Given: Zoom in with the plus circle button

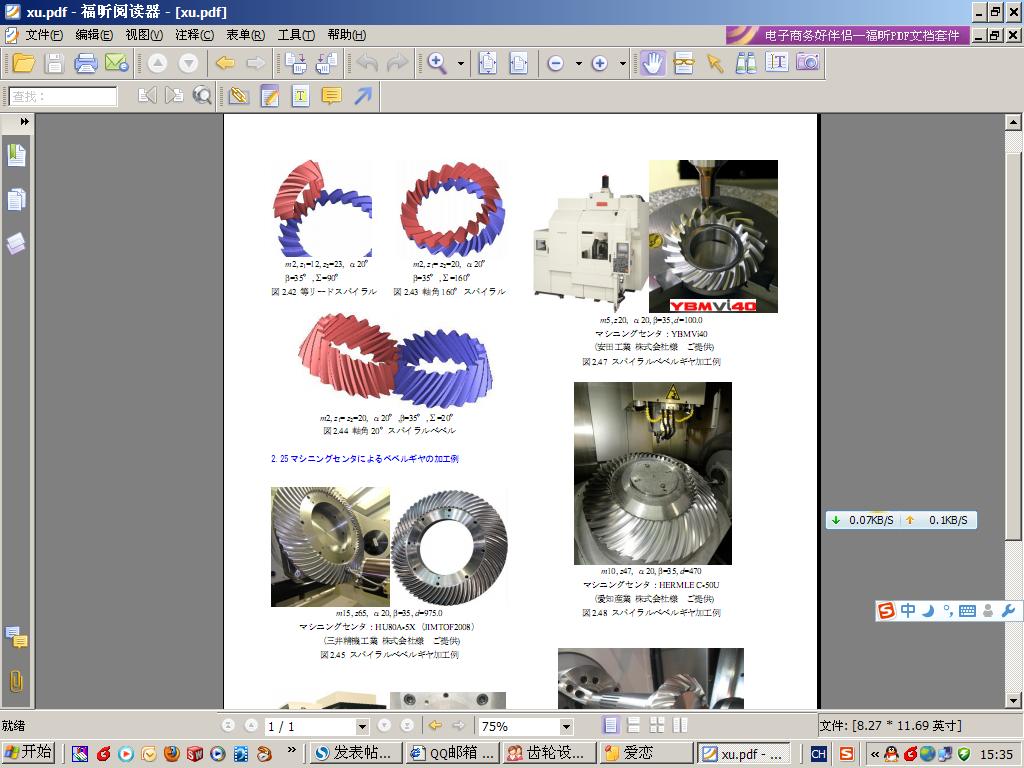Looking at the screenshot, I should [600, 63].
